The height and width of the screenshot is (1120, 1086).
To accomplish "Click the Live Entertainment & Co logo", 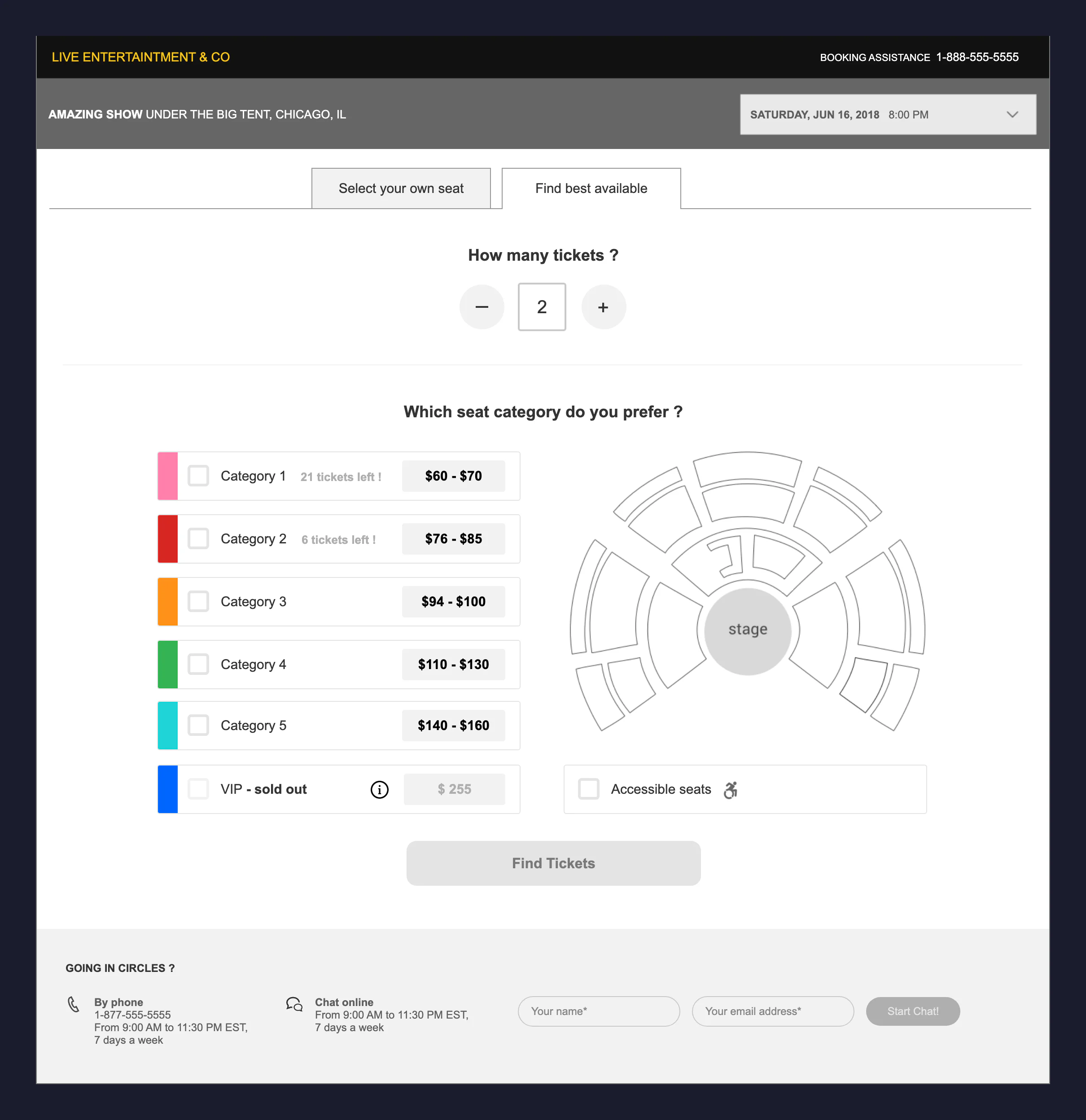I will point(140,57).
